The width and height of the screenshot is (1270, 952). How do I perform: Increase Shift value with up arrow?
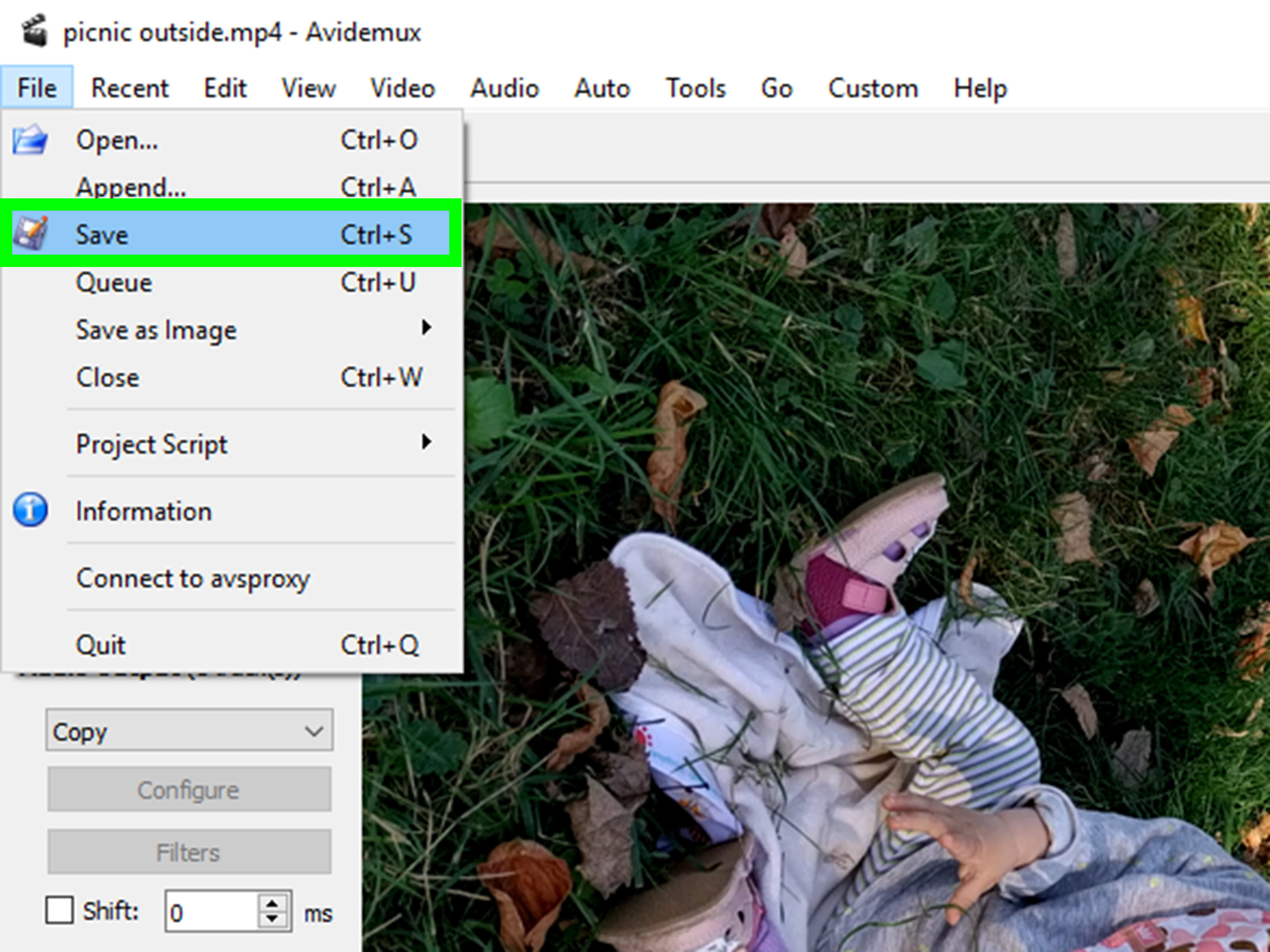pyautogui.click(x=272, y=903)
